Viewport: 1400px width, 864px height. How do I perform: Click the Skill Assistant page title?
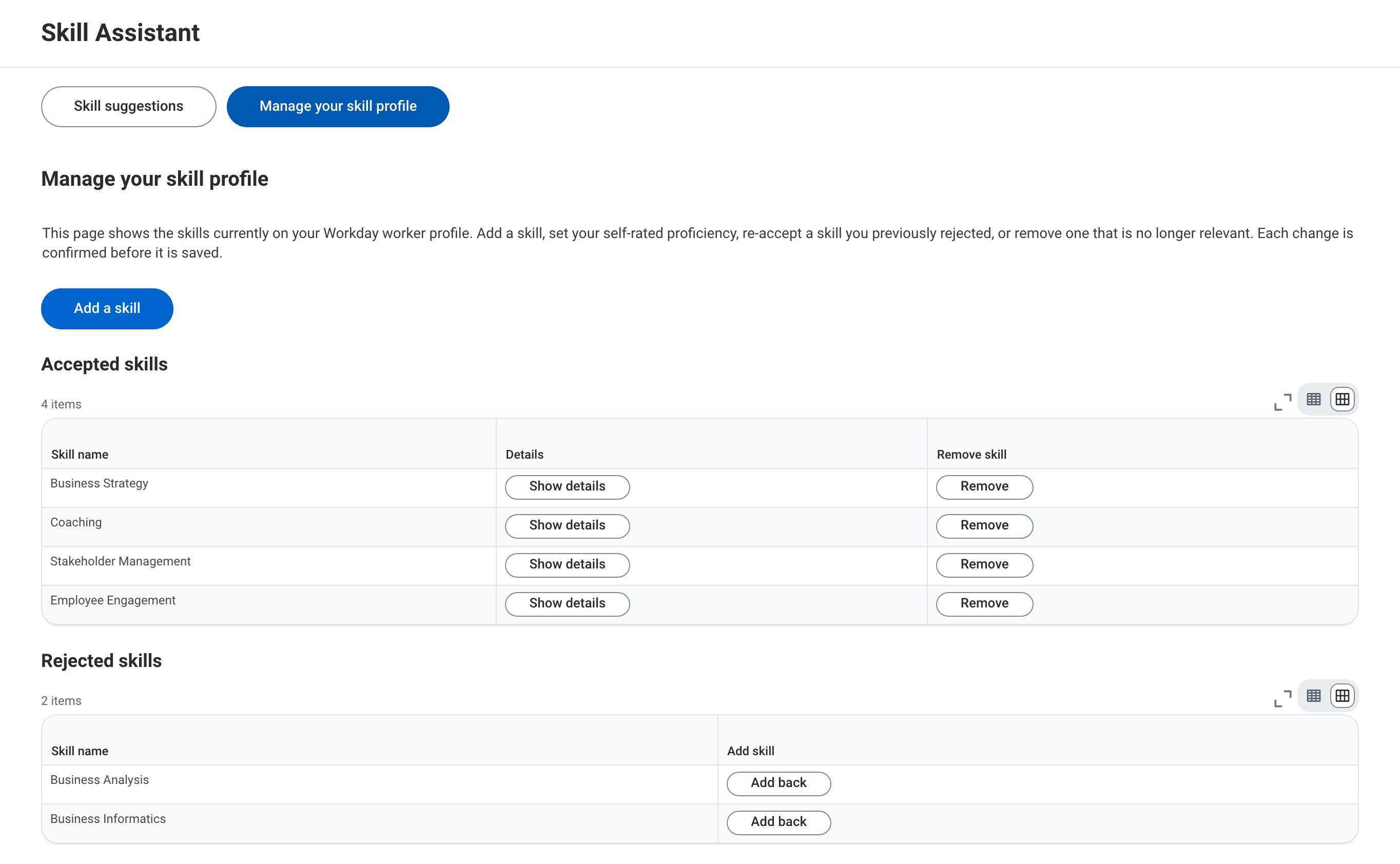point(121,32)
